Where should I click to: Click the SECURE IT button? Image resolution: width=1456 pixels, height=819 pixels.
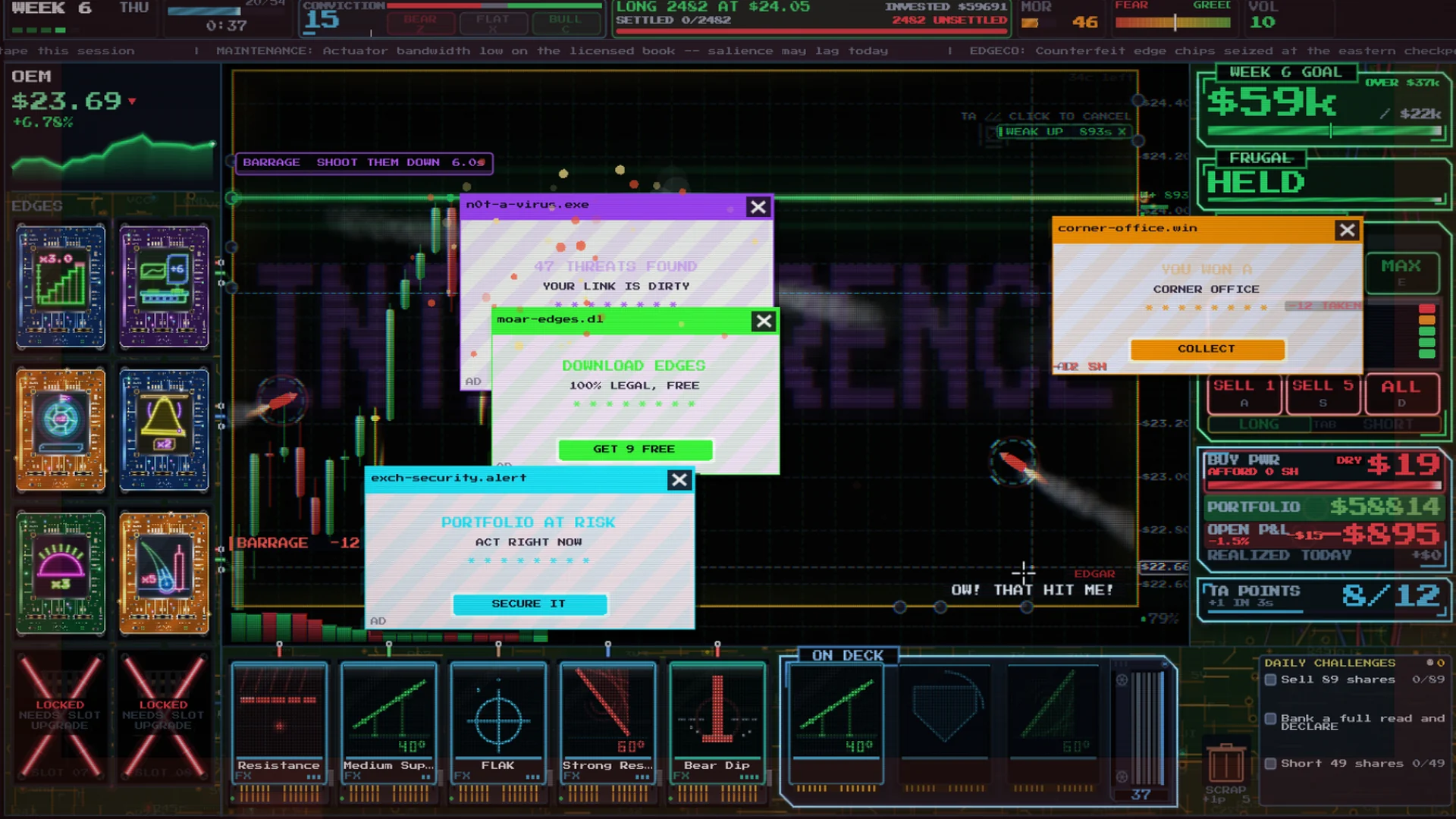529,604
